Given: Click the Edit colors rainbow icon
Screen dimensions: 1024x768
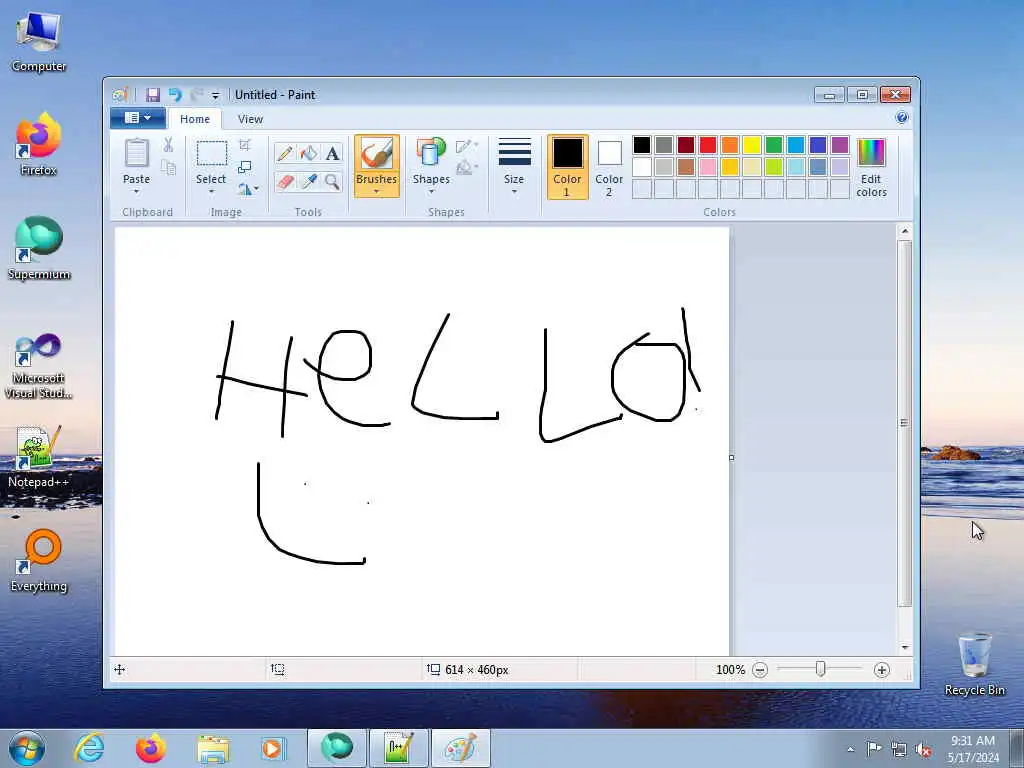Looking at the screenshot, I should 871,152.
